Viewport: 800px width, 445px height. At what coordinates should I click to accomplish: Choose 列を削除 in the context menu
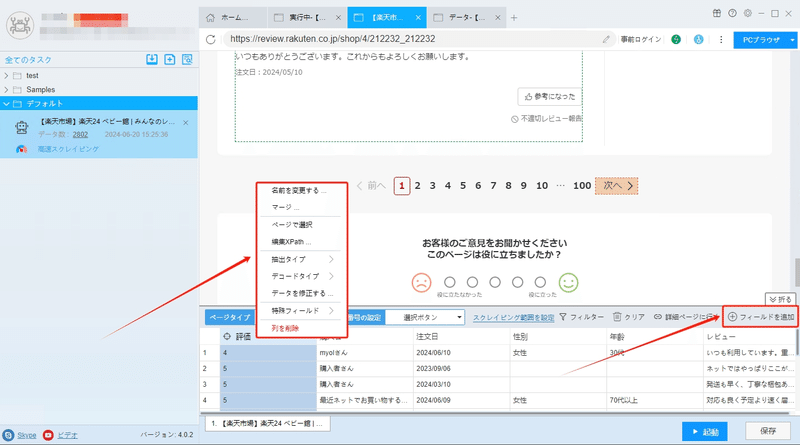pyautogui.click(x=285, y=328)
